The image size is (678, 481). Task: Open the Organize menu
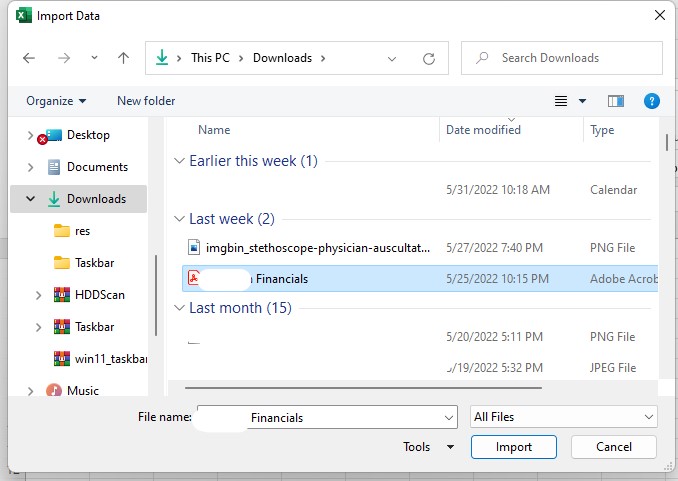pos(56,101)
